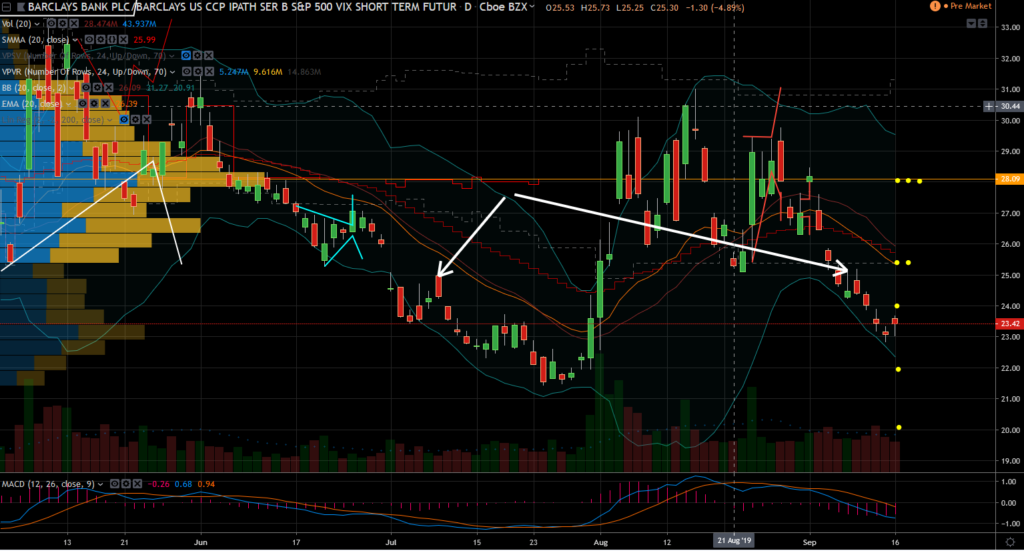Collapse the indicator legend with minus box icon
Screen dimensions: 1024x551
coord(6,7)
